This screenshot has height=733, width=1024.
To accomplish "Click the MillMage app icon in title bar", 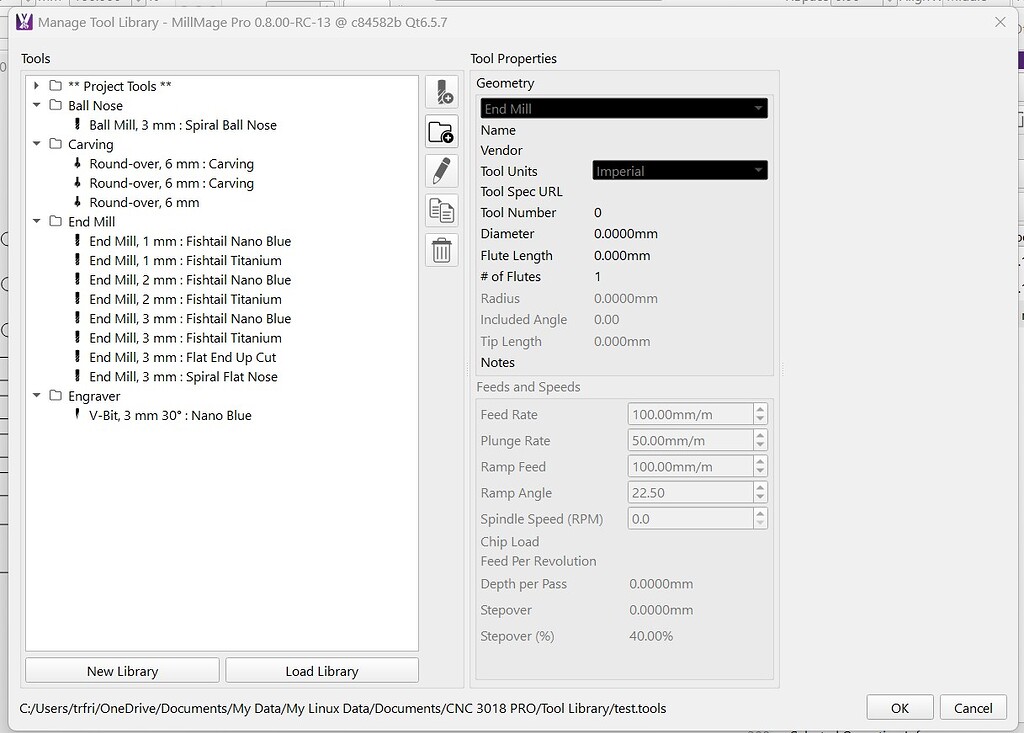I will click(x=24, y=22).
